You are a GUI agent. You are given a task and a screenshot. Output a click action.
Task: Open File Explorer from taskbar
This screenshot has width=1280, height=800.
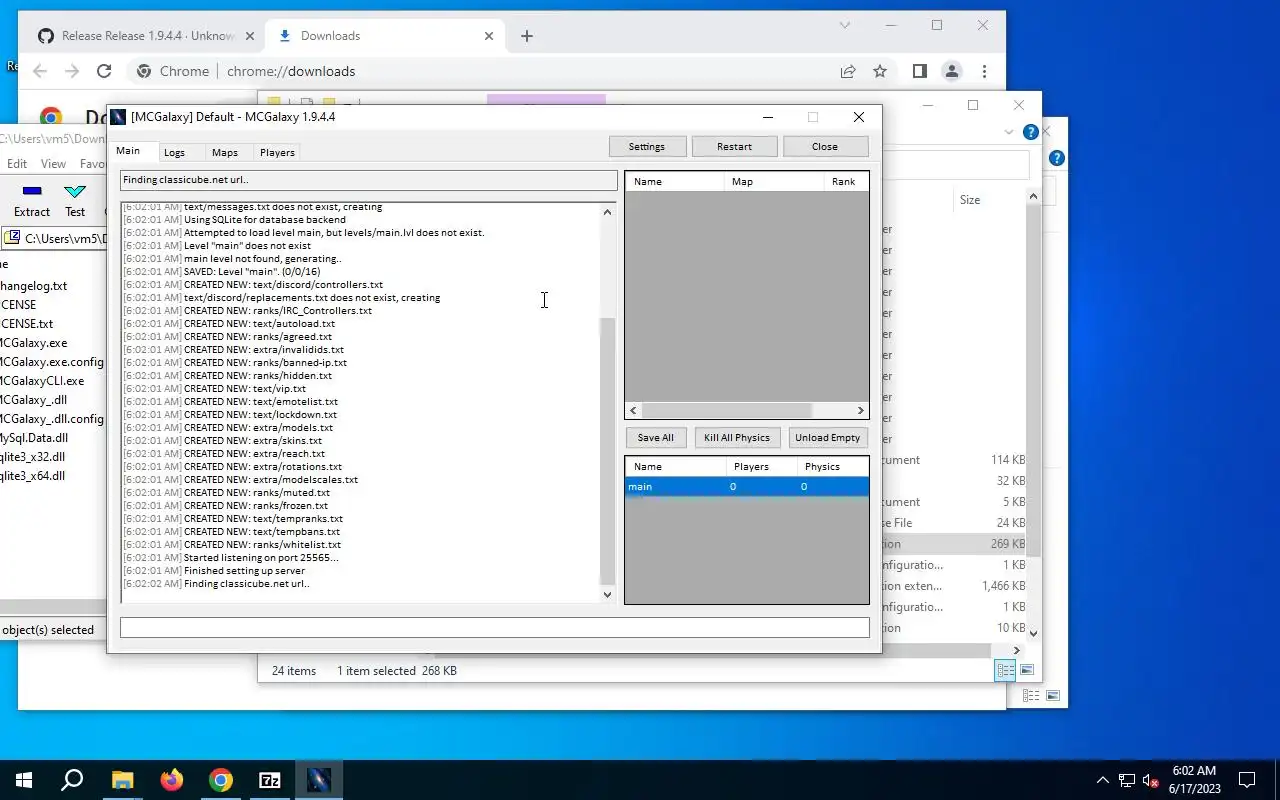click(x=122, y=780)
